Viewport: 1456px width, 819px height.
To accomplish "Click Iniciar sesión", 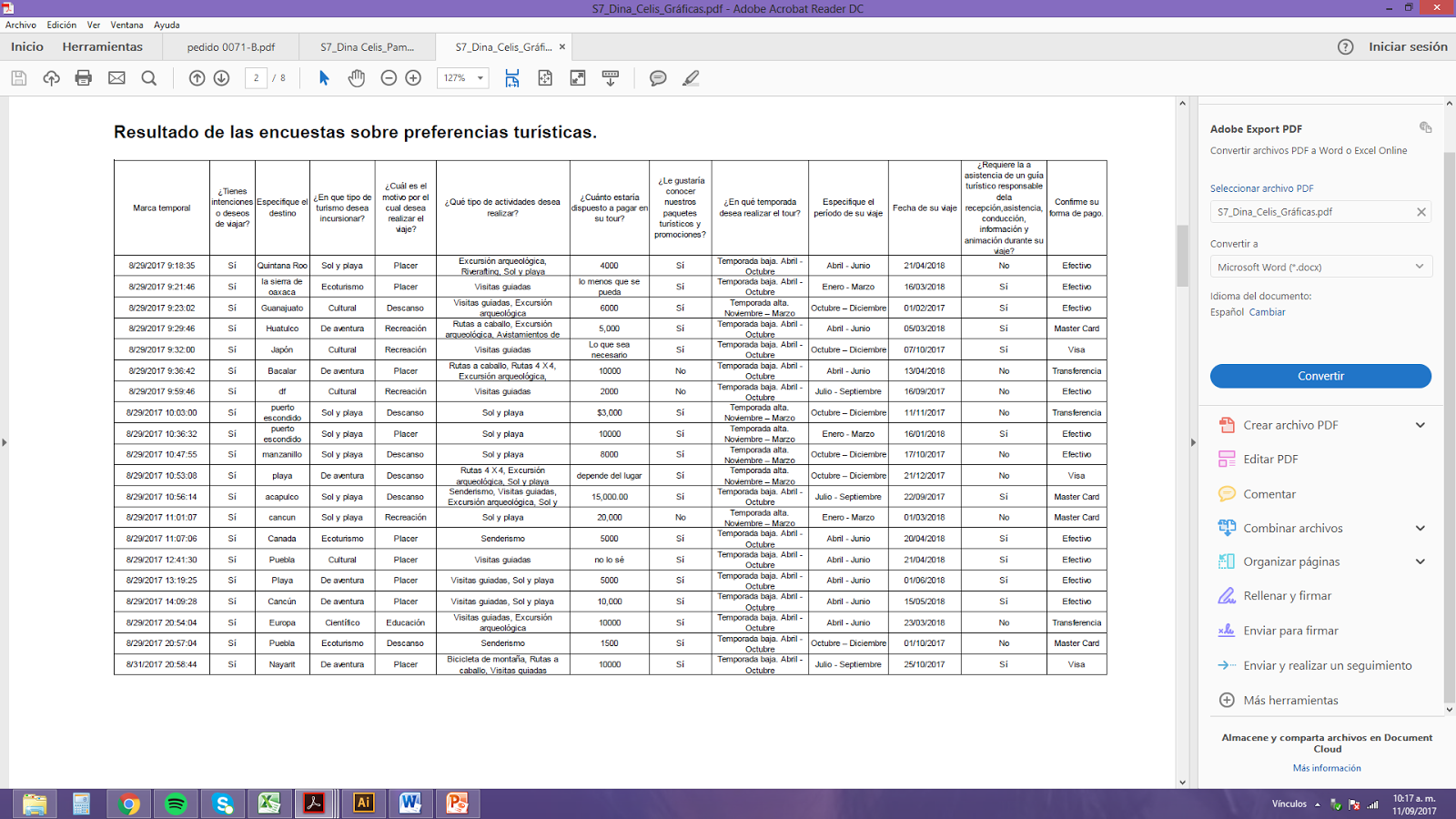I will [1408, 47].
